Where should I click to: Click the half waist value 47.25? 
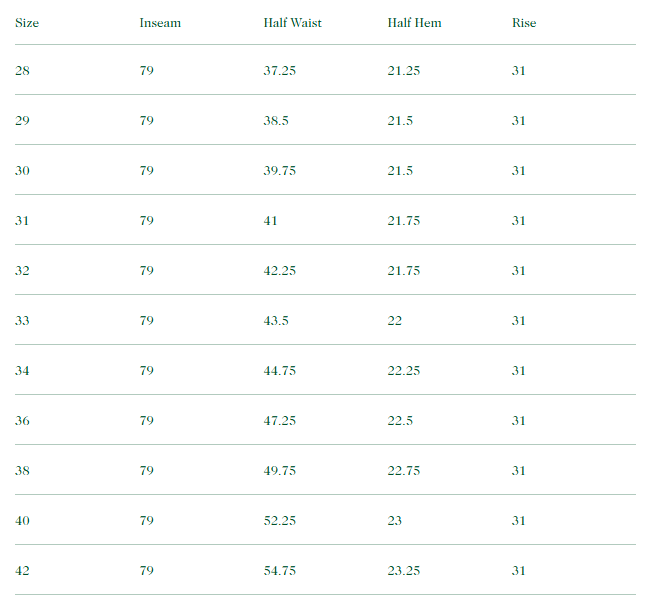280,421
